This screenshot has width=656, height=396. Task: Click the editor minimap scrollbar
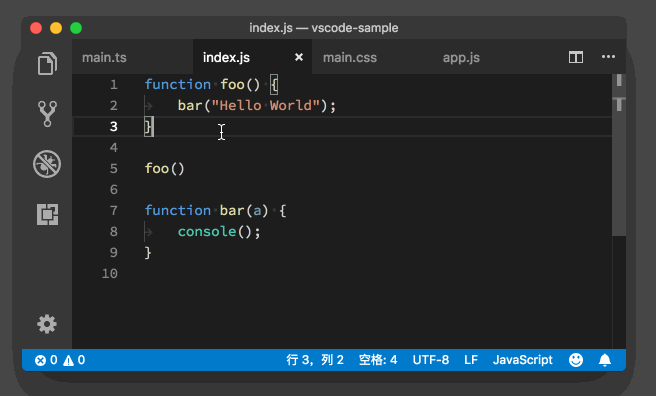click(x=619, y=155)
